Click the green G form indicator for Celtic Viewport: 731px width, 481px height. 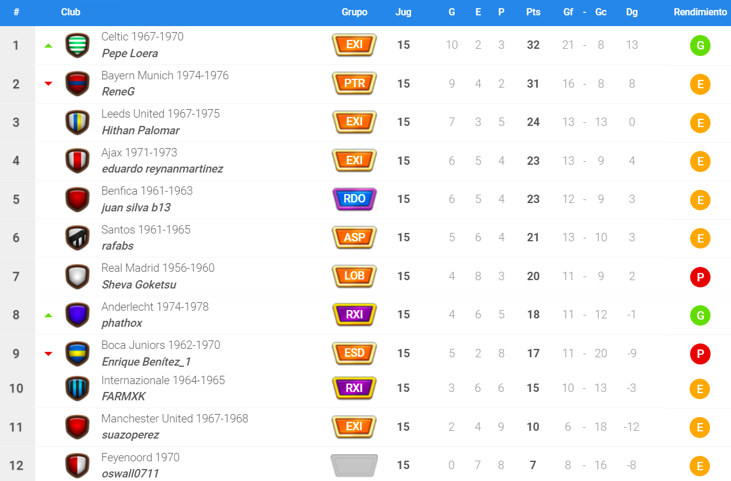[700, 45]
